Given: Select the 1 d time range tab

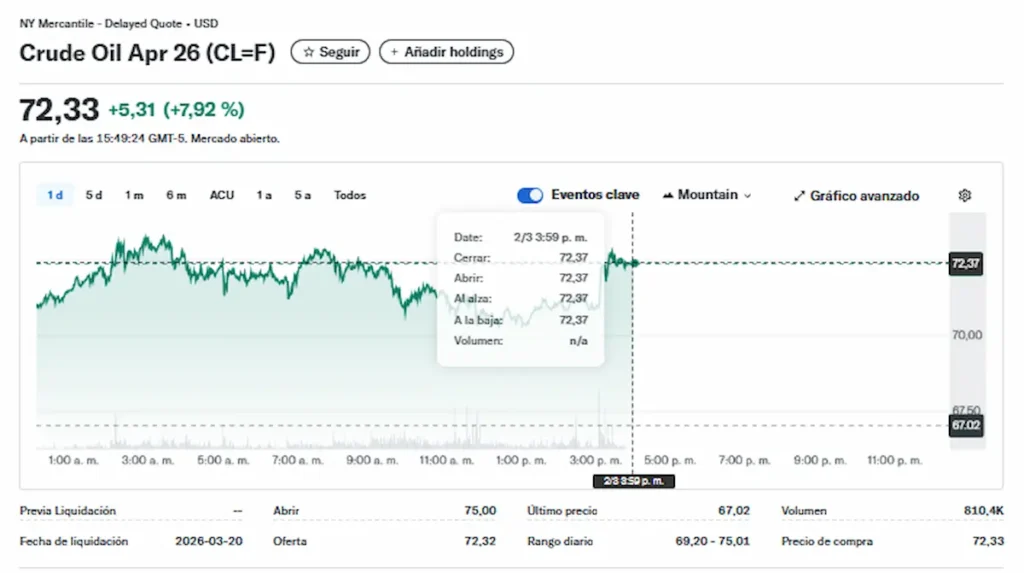Looking at the screenshot, I should [x=55, y=195].
